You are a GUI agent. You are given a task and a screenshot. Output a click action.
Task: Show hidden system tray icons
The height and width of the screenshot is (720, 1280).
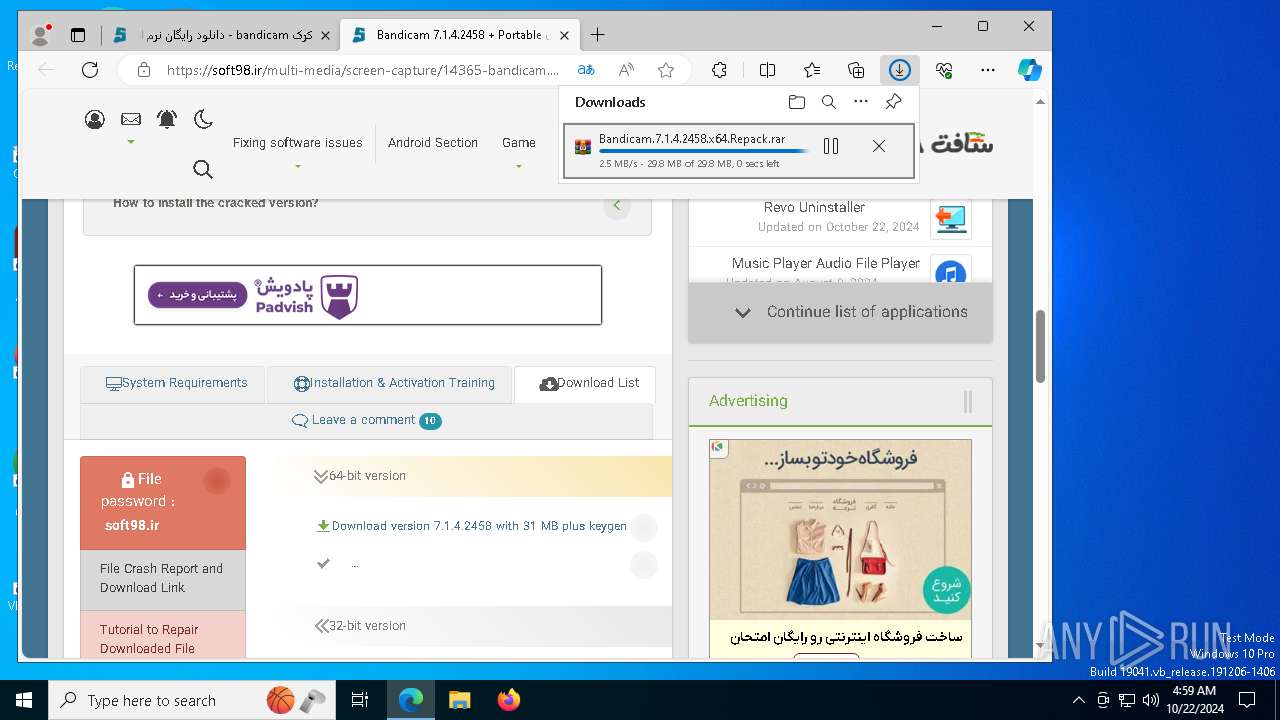(x=1078, y=700)
